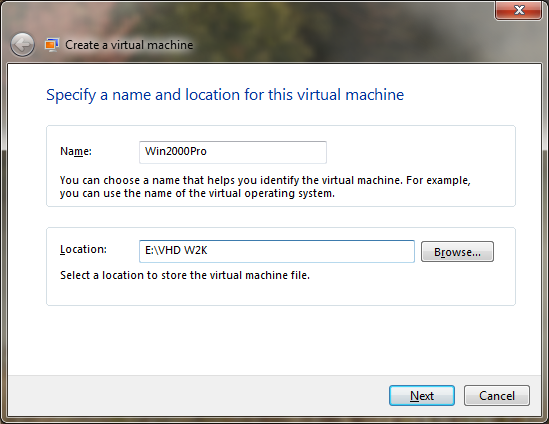Screen dimensions: 549x424
Task: Click the virtual machine wizard icon
Action: pyautogui.click(x=52, y=45)
